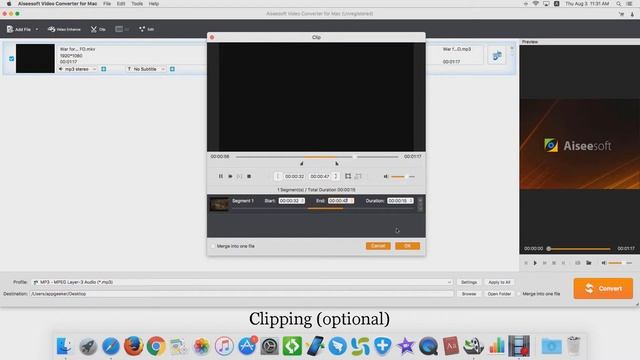Viewport: 640px width, 360px height.
Task: Close the Clip dialog with red button
Action: (x=212, y=37)
